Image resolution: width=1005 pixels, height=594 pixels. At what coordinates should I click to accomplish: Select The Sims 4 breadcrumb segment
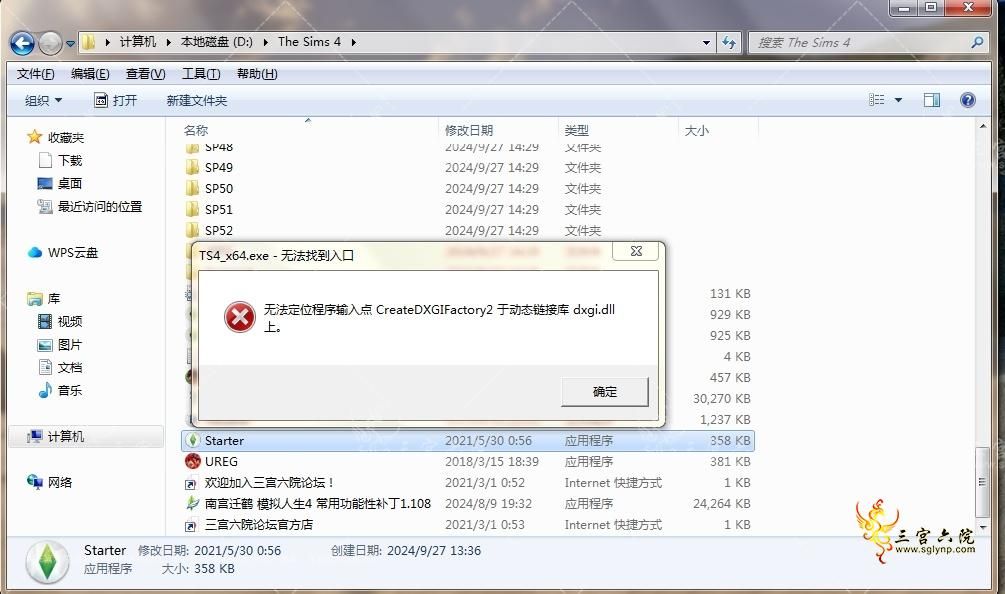(309, 42)
